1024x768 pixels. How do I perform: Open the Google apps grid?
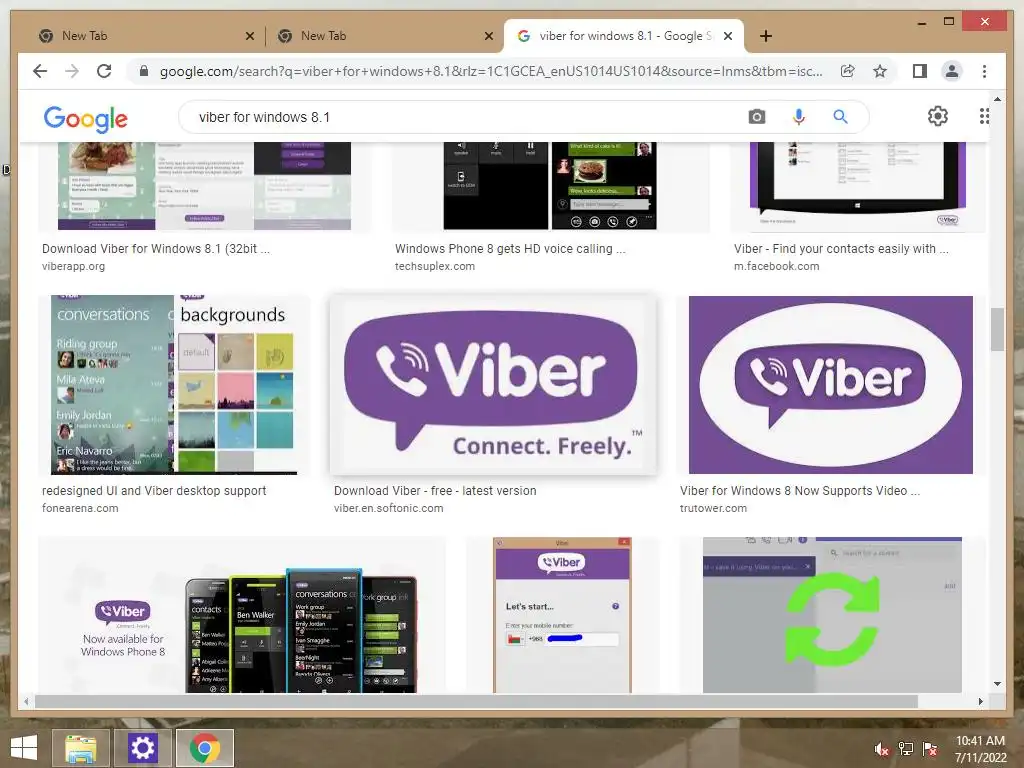(984, 116)
